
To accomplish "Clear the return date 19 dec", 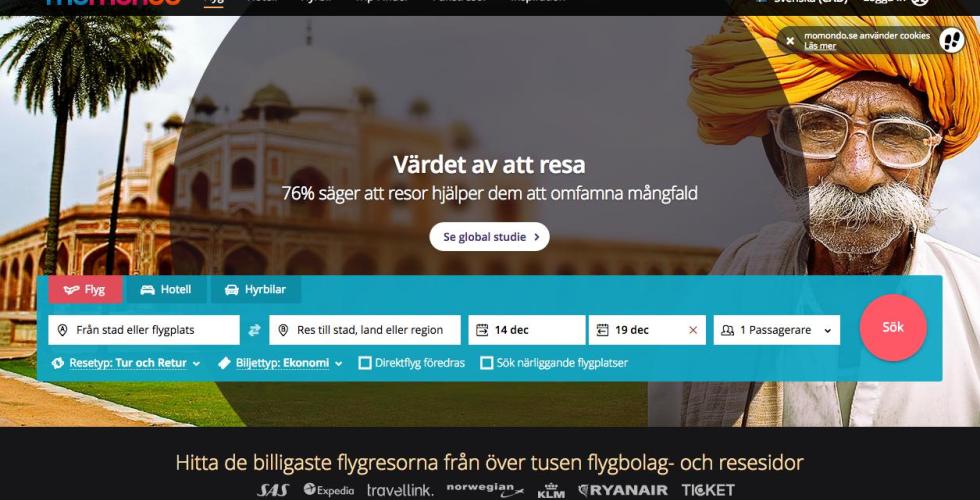I will (x=692, y=330).
